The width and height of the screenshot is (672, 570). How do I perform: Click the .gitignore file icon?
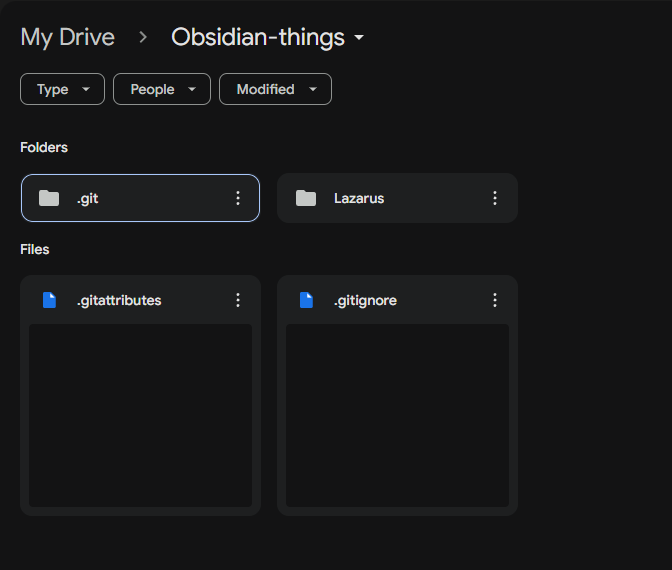click(x=306, y=300)
